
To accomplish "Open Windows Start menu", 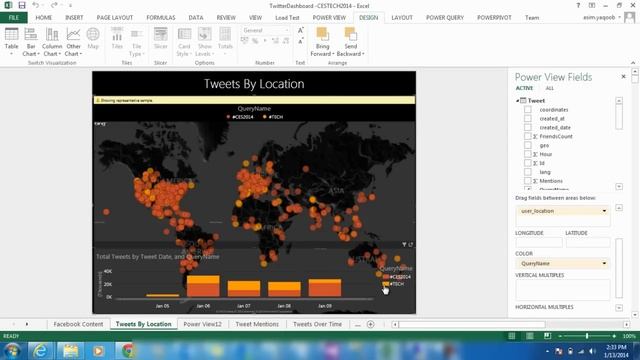I will click(12, 351).
